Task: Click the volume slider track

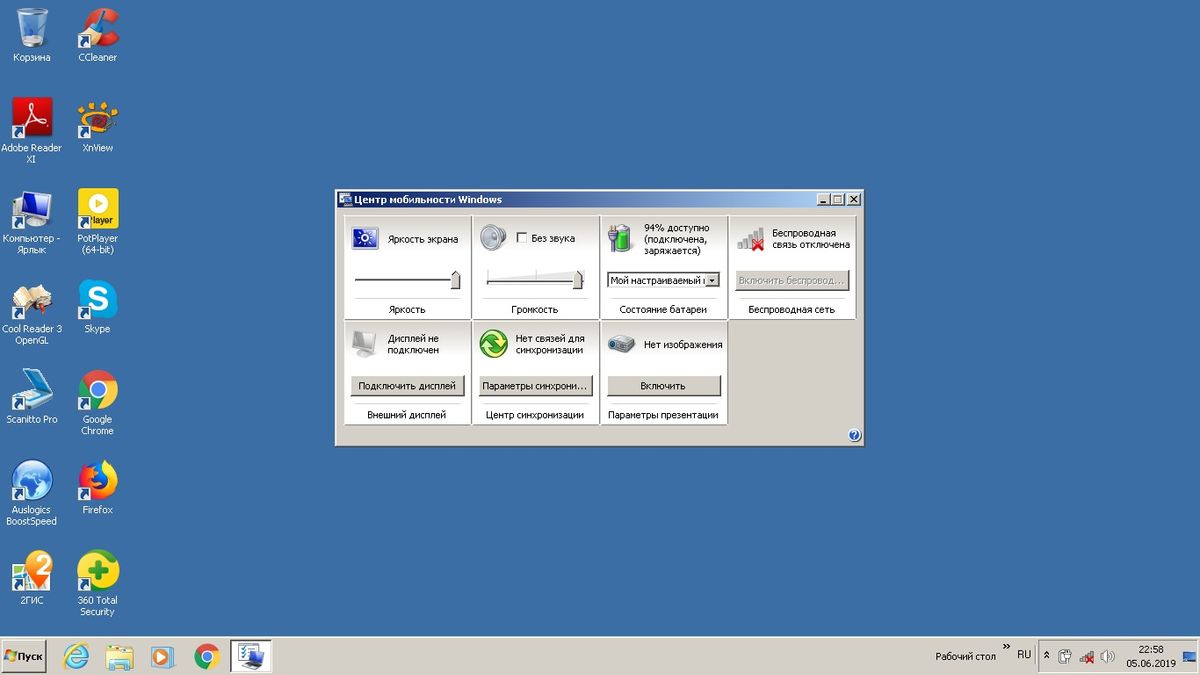Action: pos(530,281)
